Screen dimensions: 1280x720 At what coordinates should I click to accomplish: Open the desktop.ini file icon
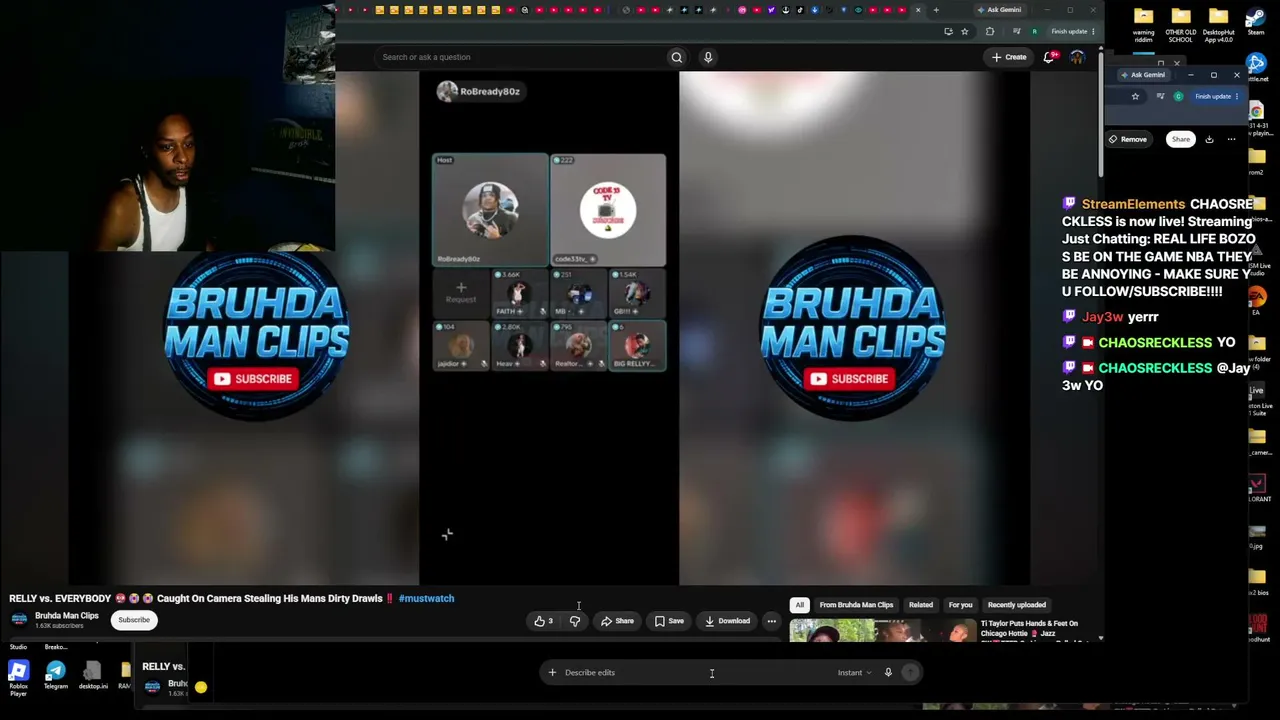tap(93, 675)
